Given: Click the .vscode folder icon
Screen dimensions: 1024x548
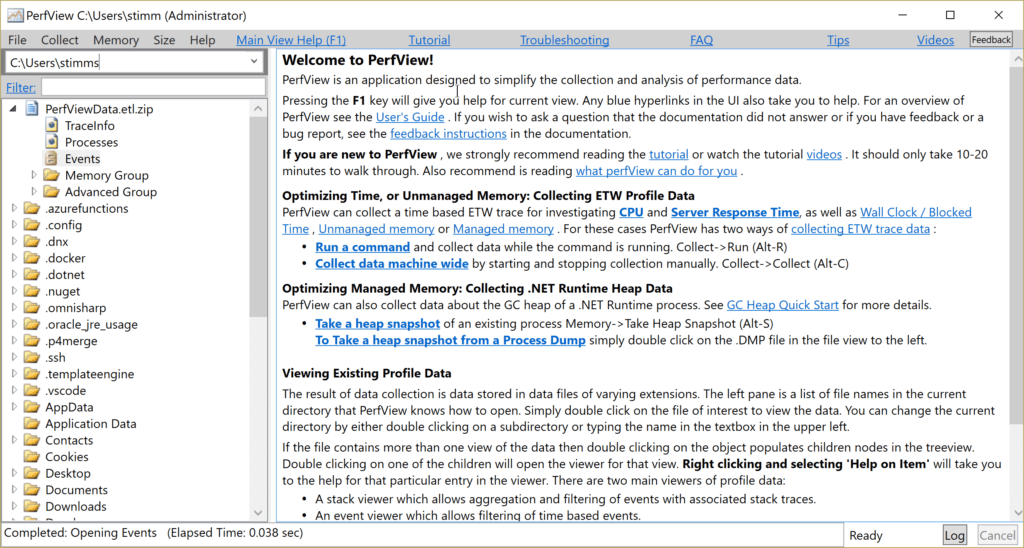Looking at the screenshot, I should pos(32,391).
